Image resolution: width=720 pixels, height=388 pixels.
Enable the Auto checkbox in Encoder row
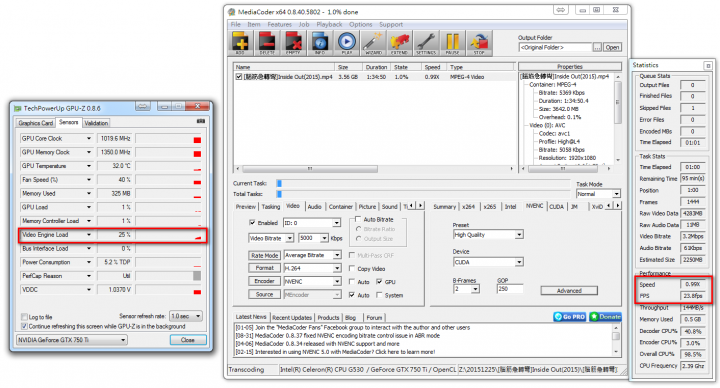tap(352, 282)
